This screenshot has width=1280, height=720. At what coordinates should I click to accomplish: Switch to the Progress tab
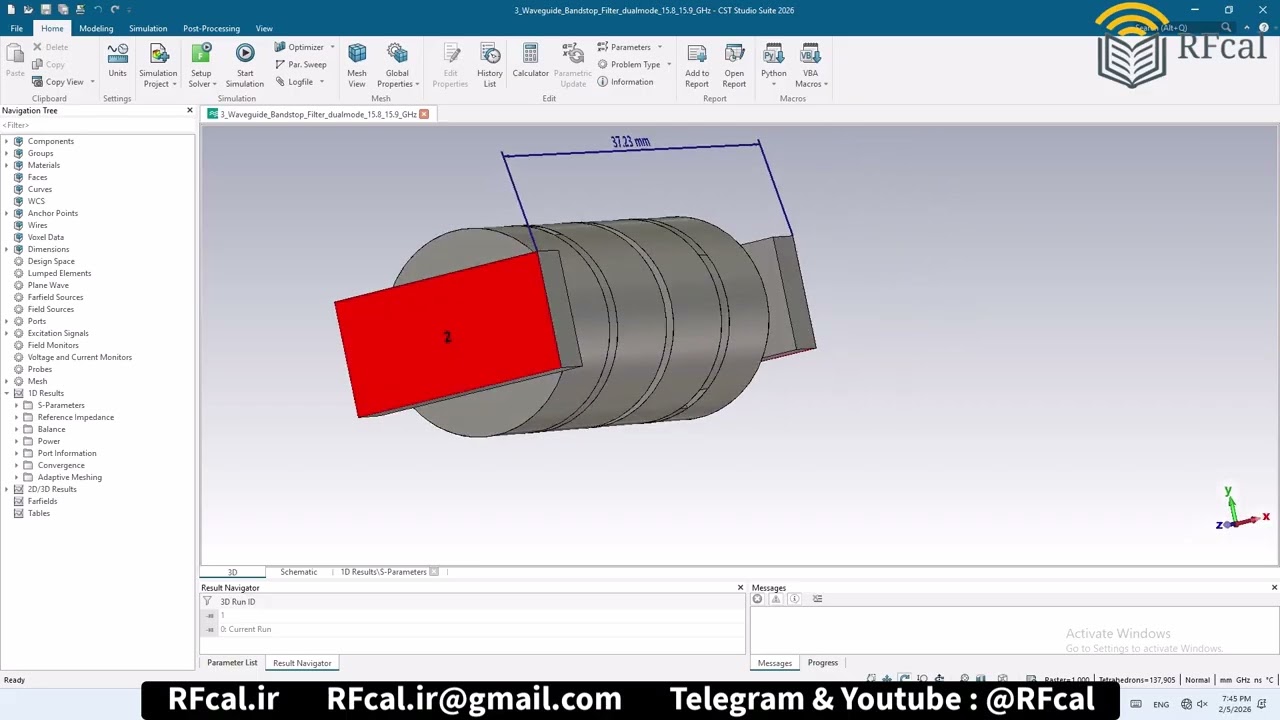(823, 663)
